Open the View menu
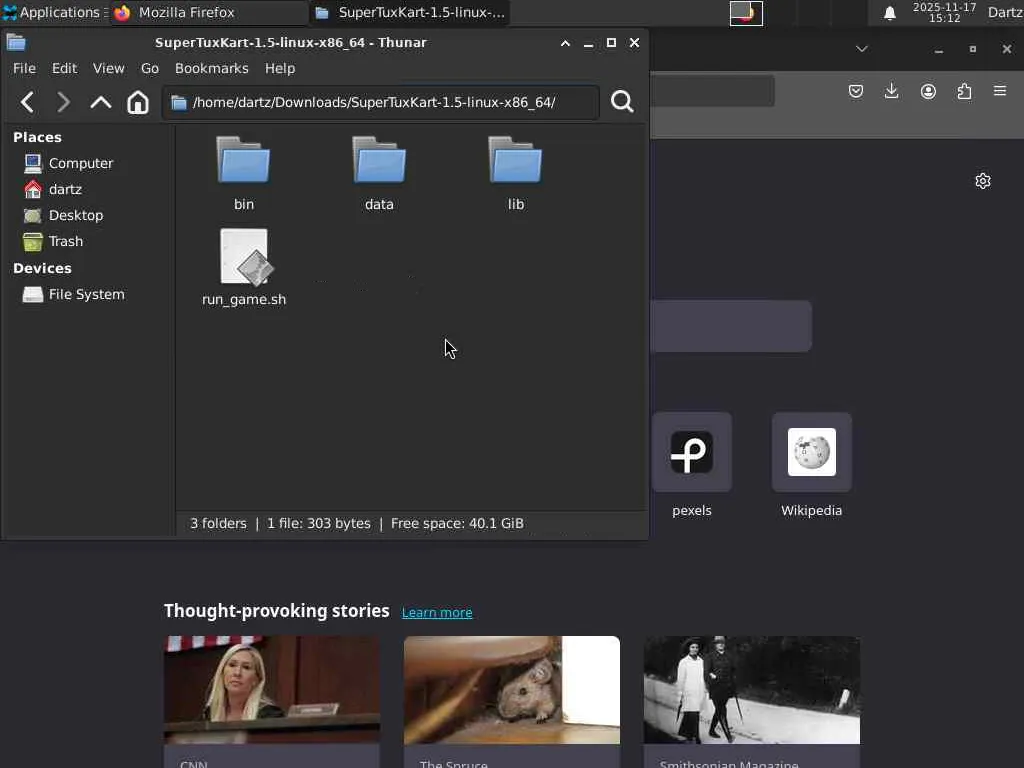The height and width of the screenshot is (768, 1024). [108, 69]
